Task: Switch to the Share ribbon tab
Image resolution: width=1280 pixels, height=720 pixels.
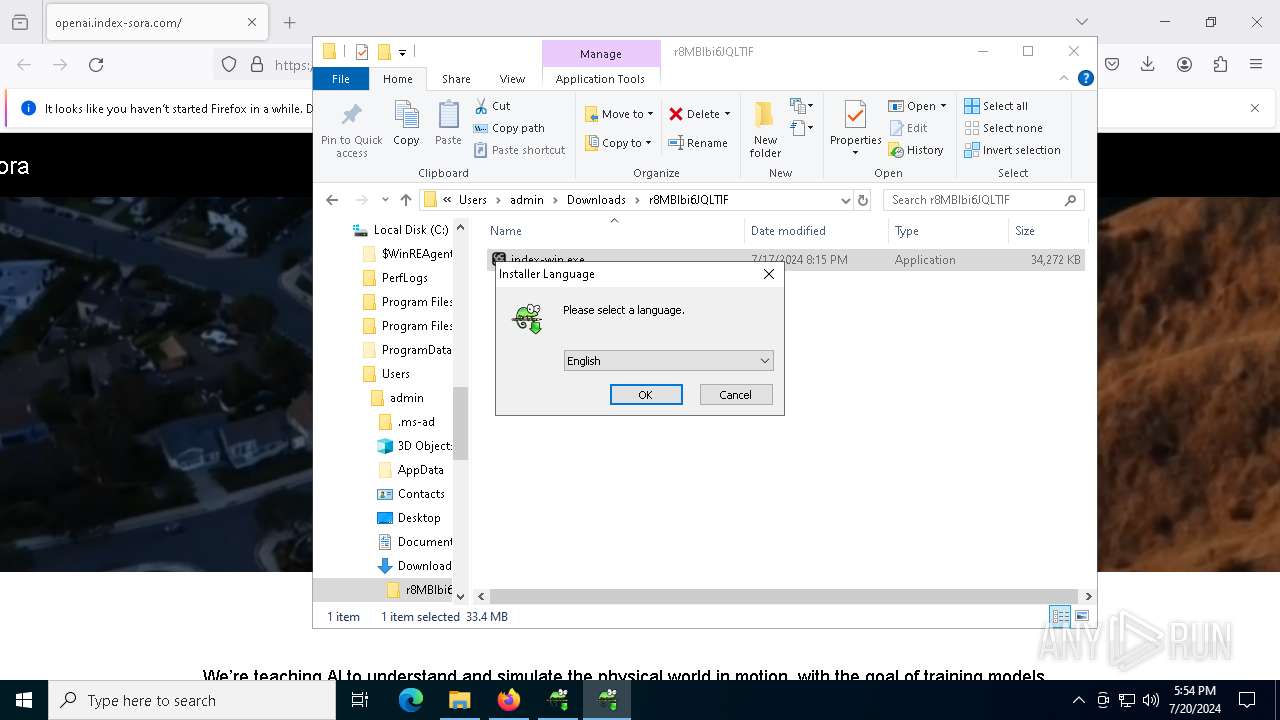Action: [x=456, y=79]
